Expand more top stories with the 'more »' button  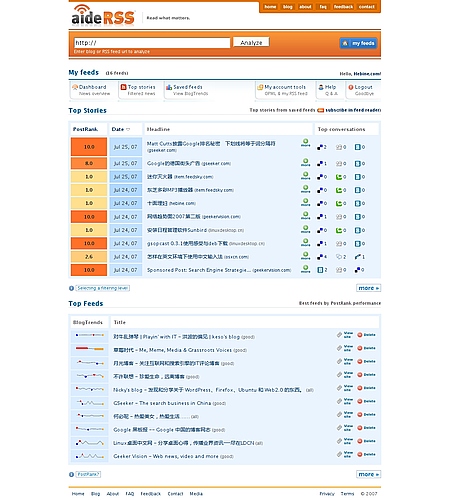(x=368, y=288)
